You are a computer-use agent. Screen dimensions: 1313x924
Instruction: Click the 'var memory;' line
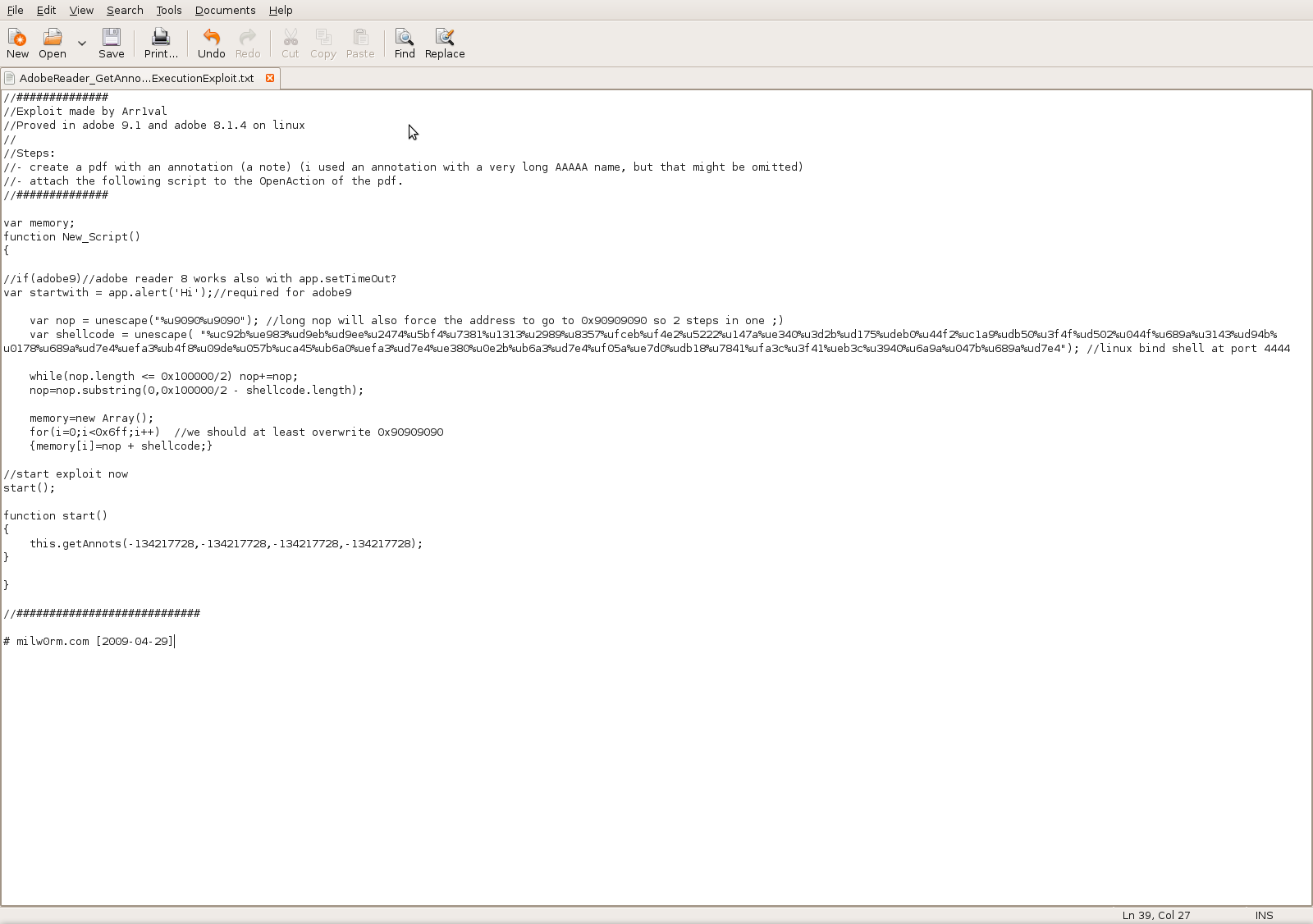click(x=39, y=222)
